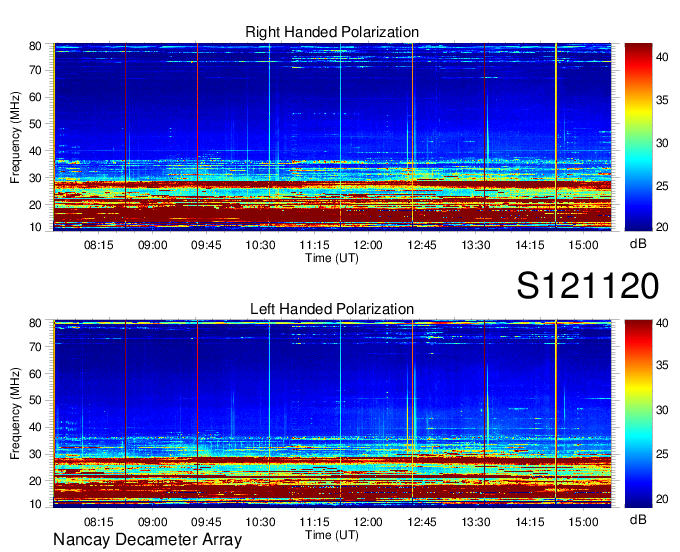Click the 80 MHz tick on the Right Handed plot
Image resolution: width=680 pixels, height=552 pixels.
35,46
